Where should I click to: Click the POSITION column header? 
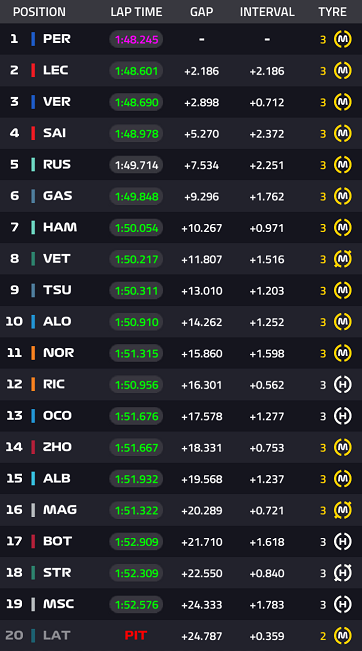pyautogui.click(x=39, y=12)
